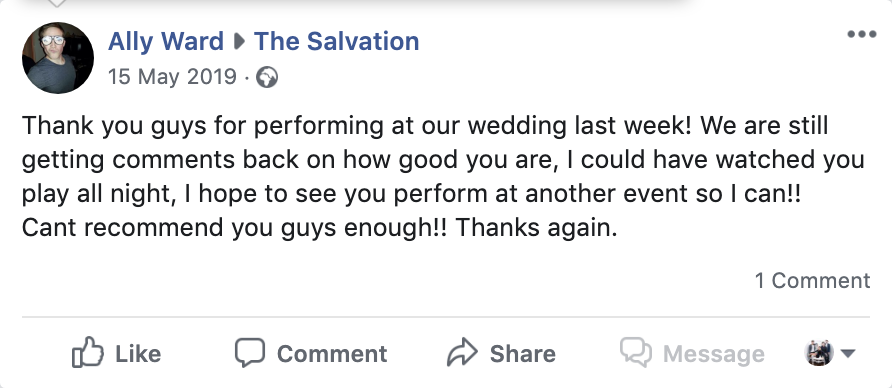Click the post text about the wedding performance

click(x=443, y=177)
